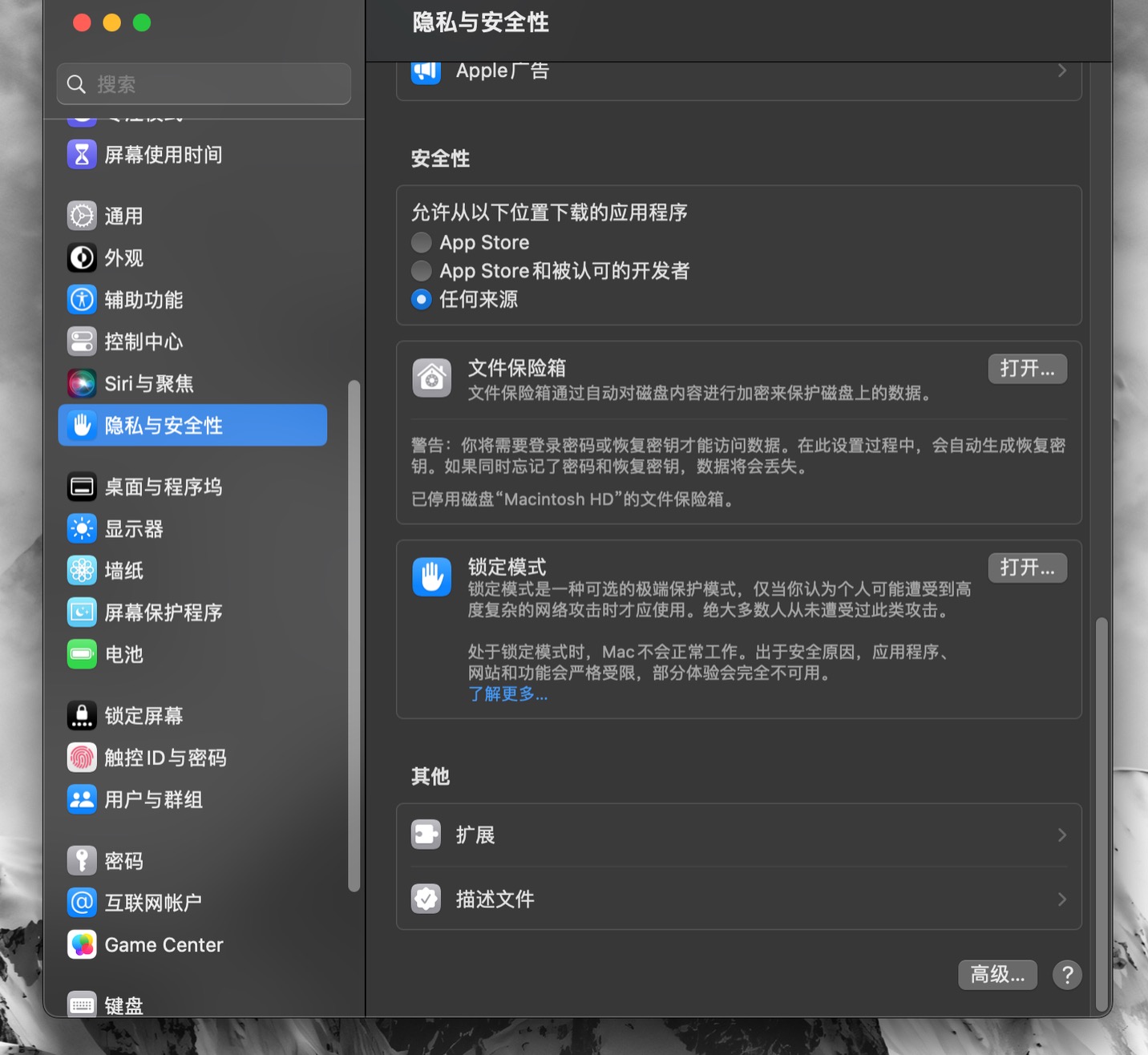Viewport: 1148px width, 1055px height.
Task: Select the App Store radio button
Action: click(421, 242)
